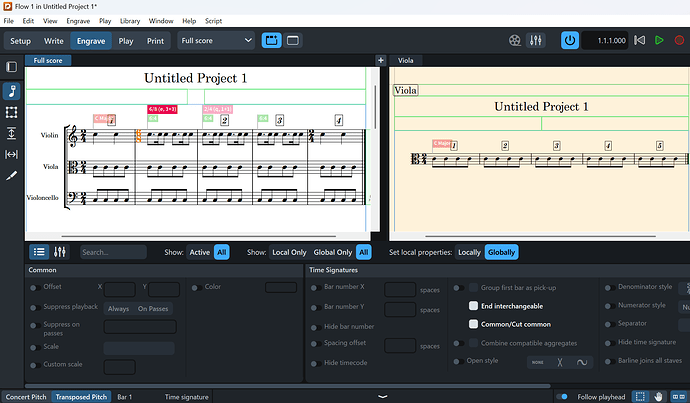Toggle the Follow playhead switch

tap(562, 396)
